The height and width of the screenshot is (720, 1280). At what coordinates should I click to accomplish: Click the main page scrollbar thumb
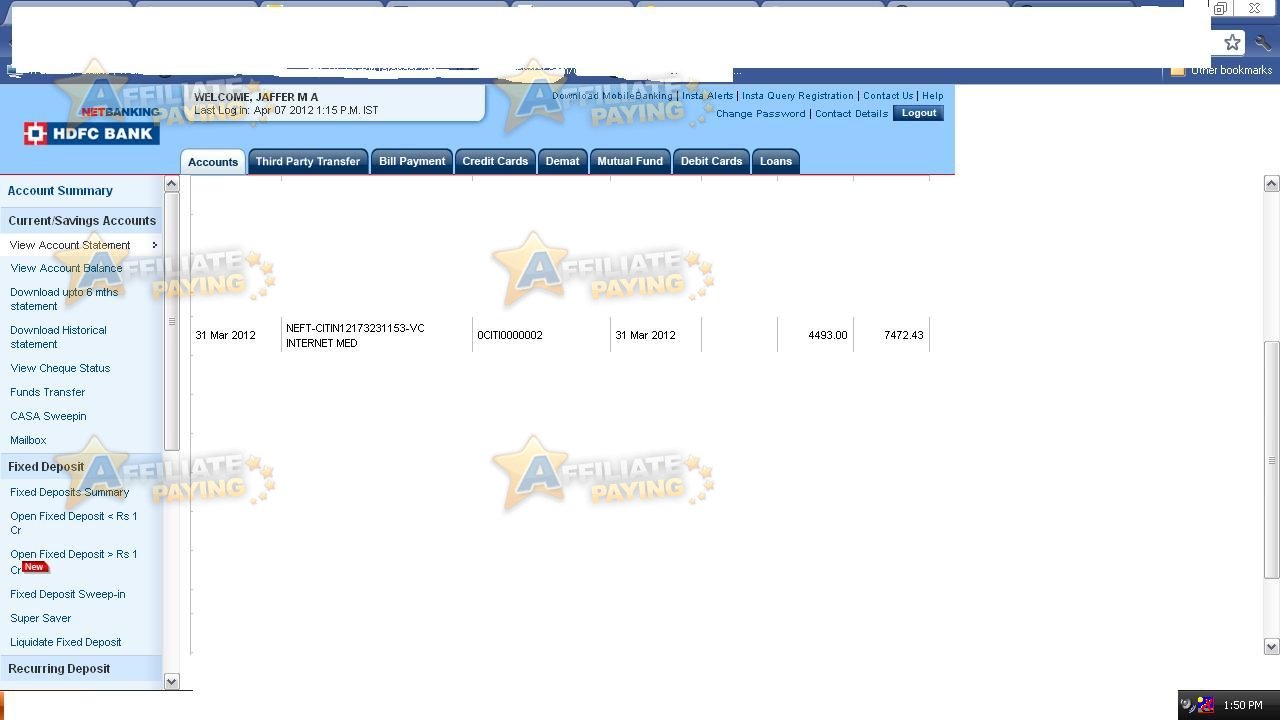point(1272,460)
